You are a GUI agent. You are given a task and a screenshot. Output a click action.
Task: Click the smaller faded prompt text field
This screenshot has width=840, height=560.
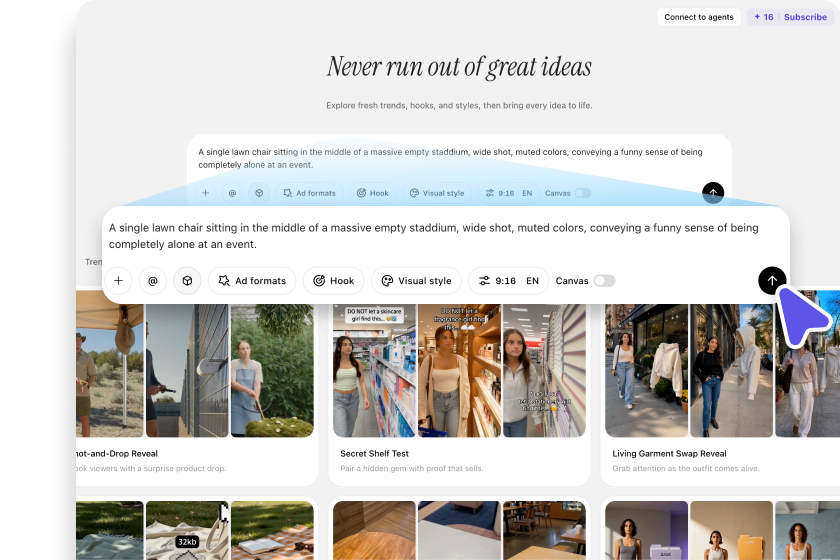450,159
